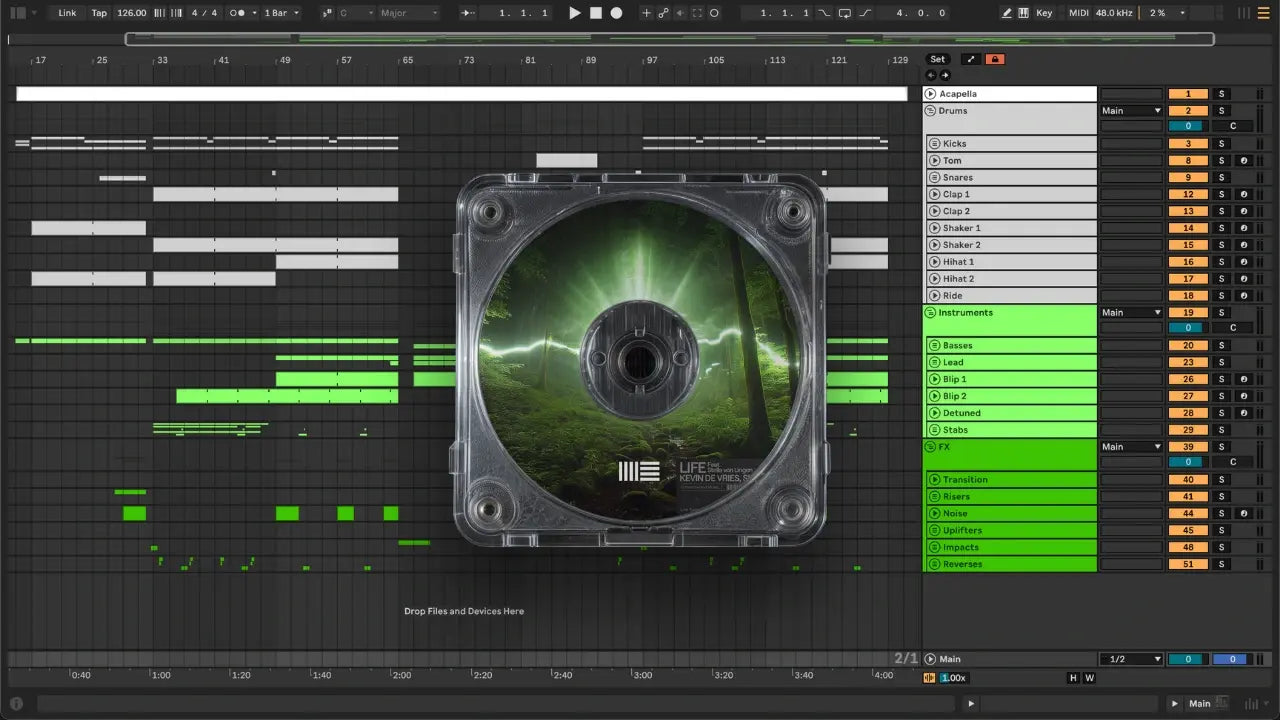Click the Follow playback button
Image resolution: width=1280 pixels, height=720 pixels.
pos(468,13)
